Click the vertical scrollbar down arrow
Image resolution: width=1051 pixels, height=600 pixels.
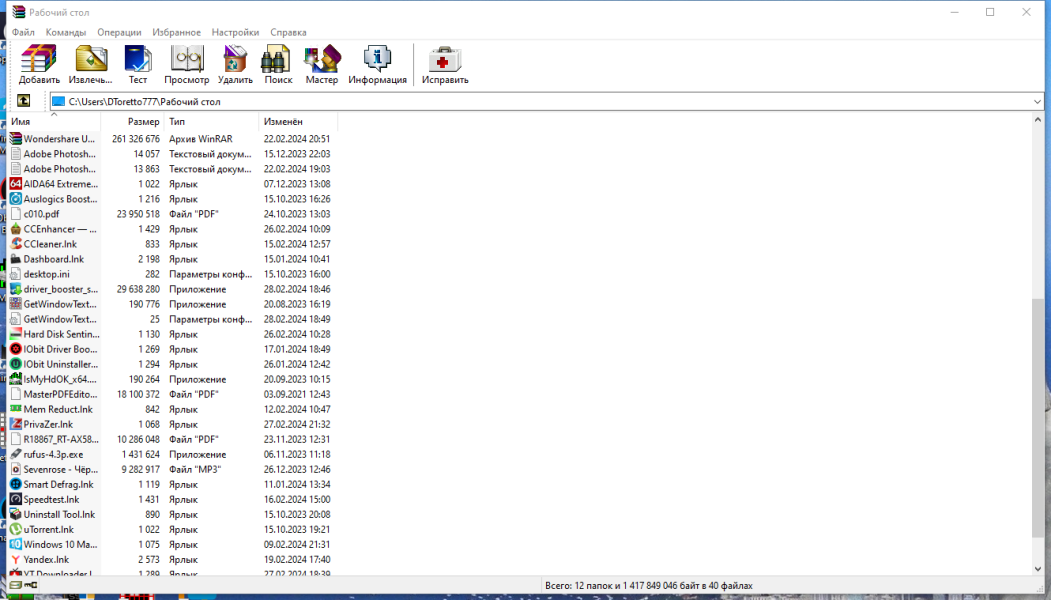(1038, 568)
